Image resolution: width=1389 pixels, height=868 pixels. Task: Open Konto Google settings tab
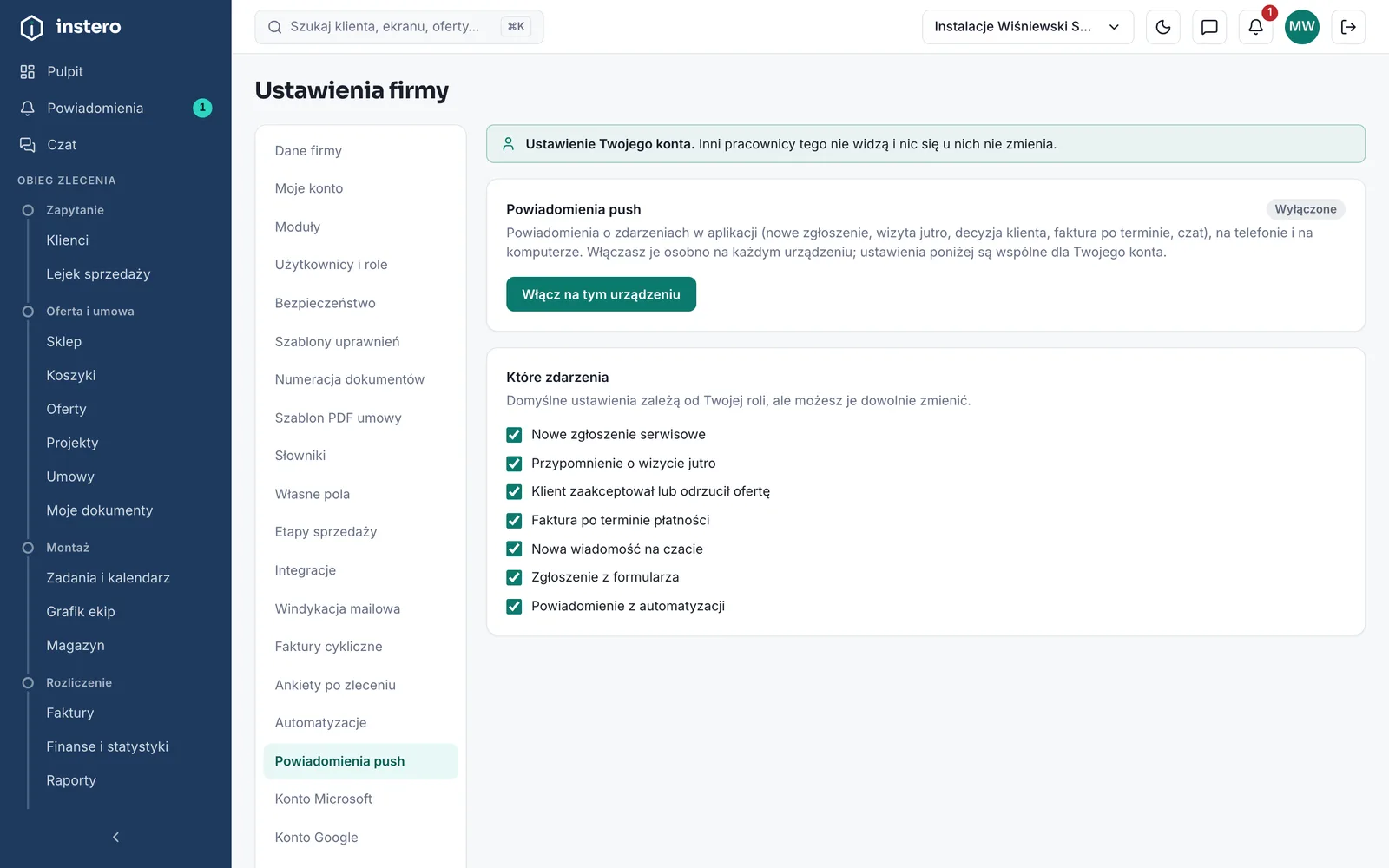click(x=360, y=838)
